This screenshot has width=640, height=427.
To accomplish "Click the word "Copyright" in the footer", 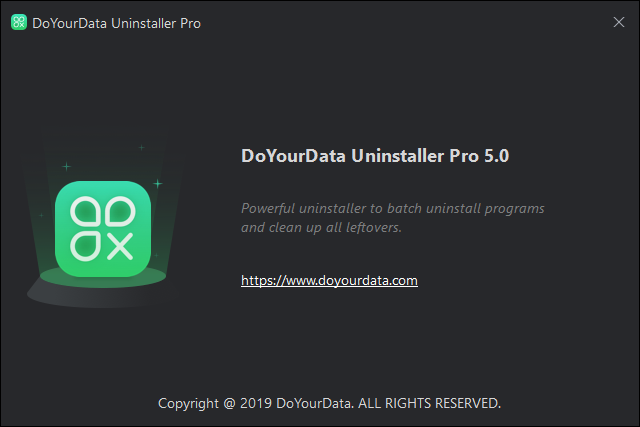I will click(189, 404).
